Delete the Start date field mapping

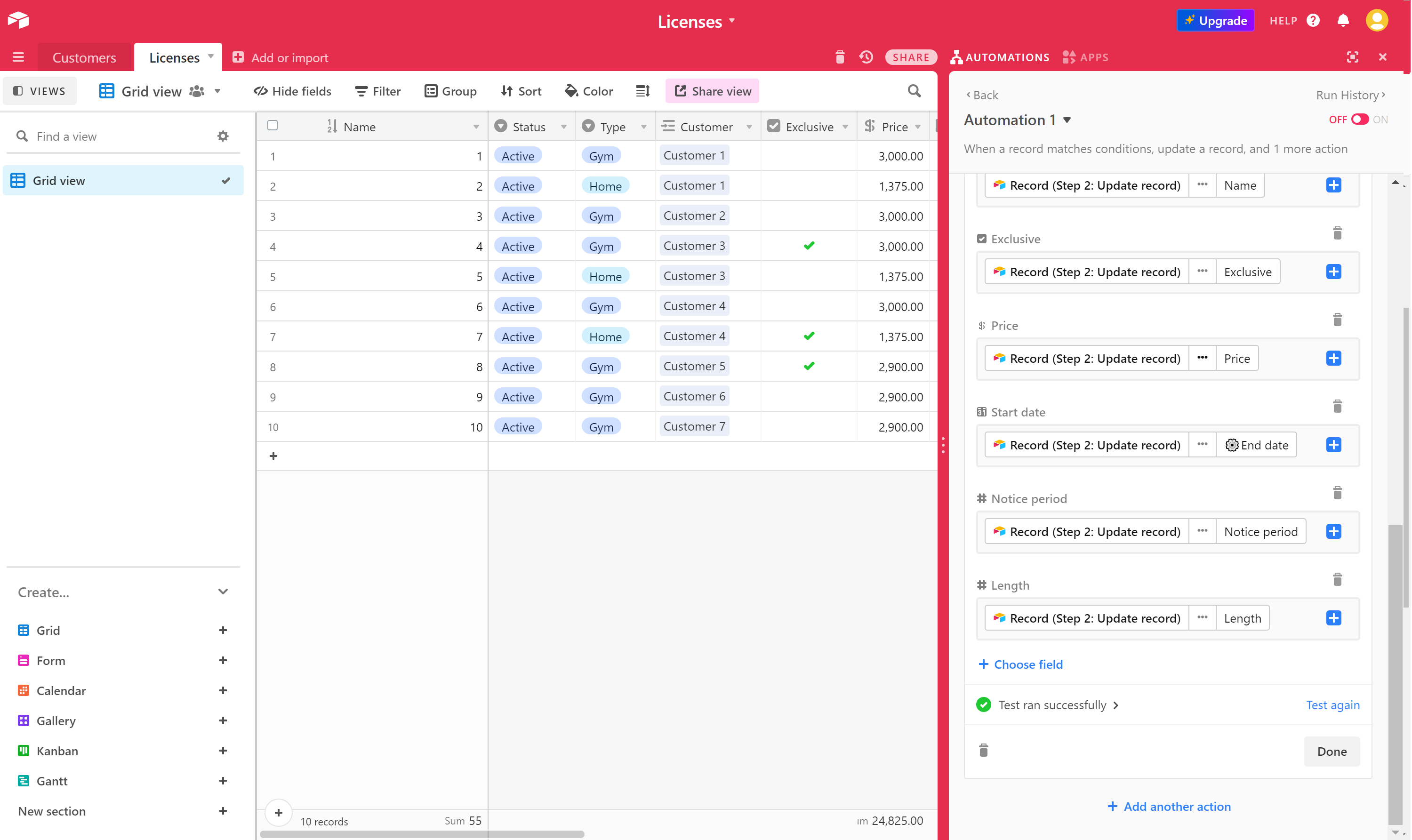coord(1337,407)
